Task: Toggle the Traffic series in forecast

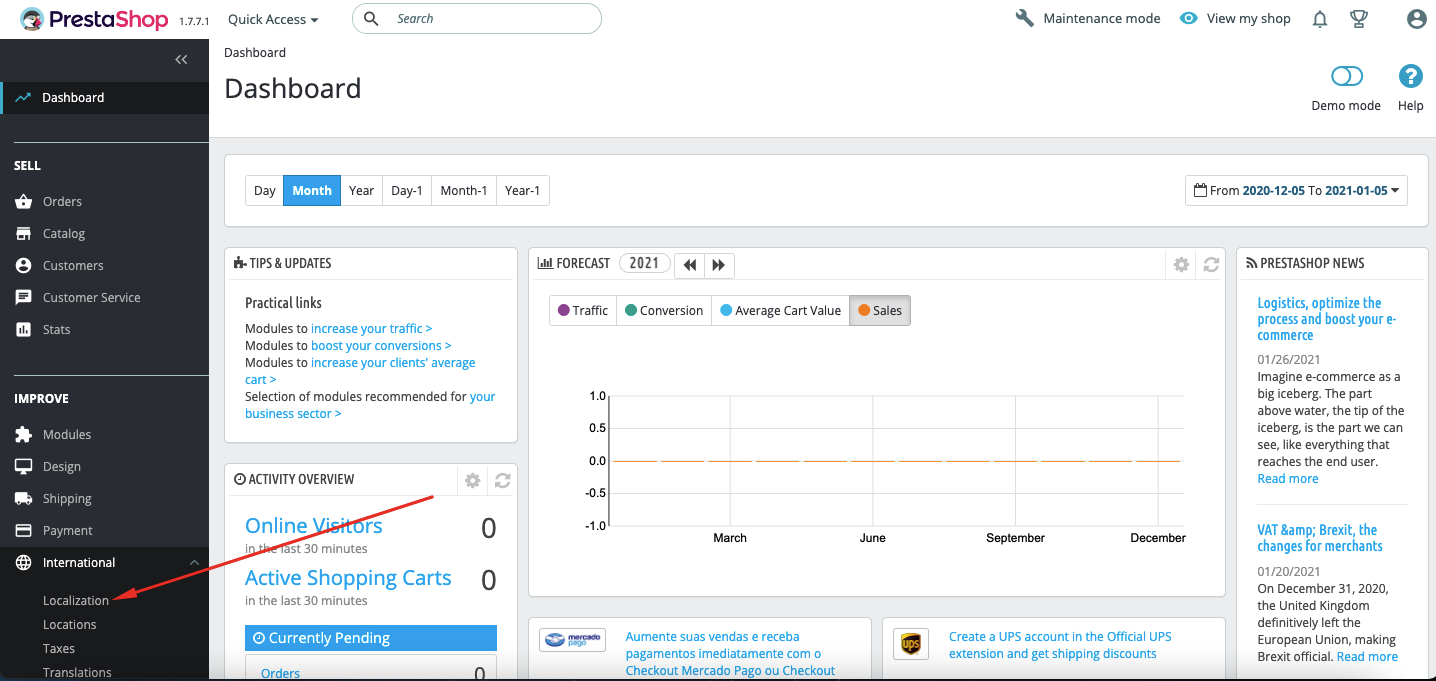Action: 583,310
